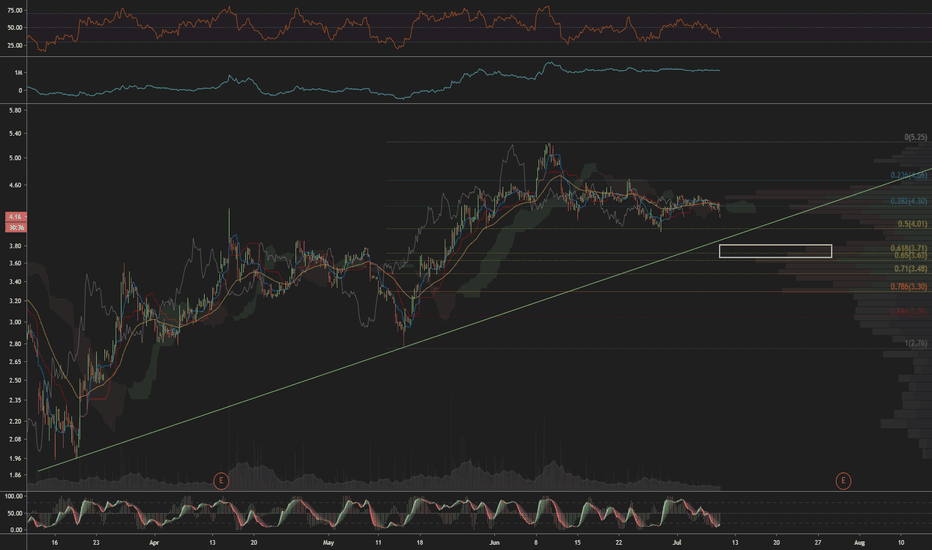Screen dimensions: 932x550
Task: Click the Aug label on the time axis
Action: pyautogui.click(x=859, y=542)
